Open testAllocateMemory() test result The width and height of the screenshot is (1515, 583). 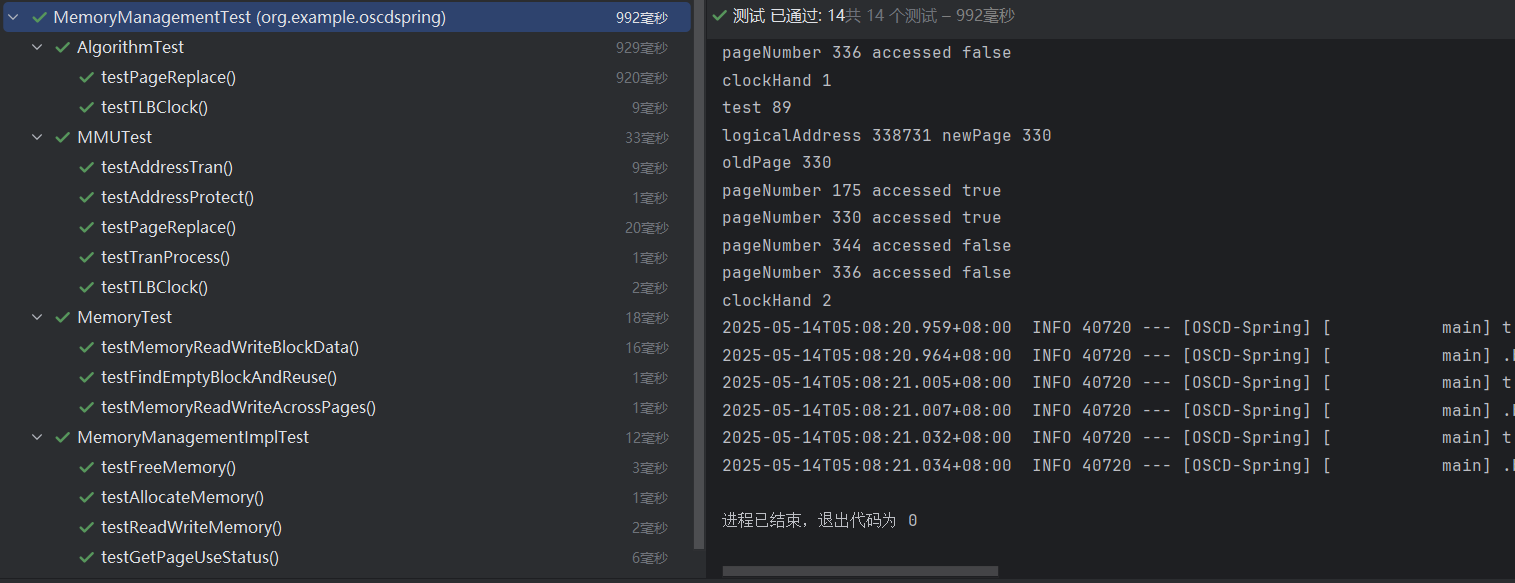[x=182, y=497]
